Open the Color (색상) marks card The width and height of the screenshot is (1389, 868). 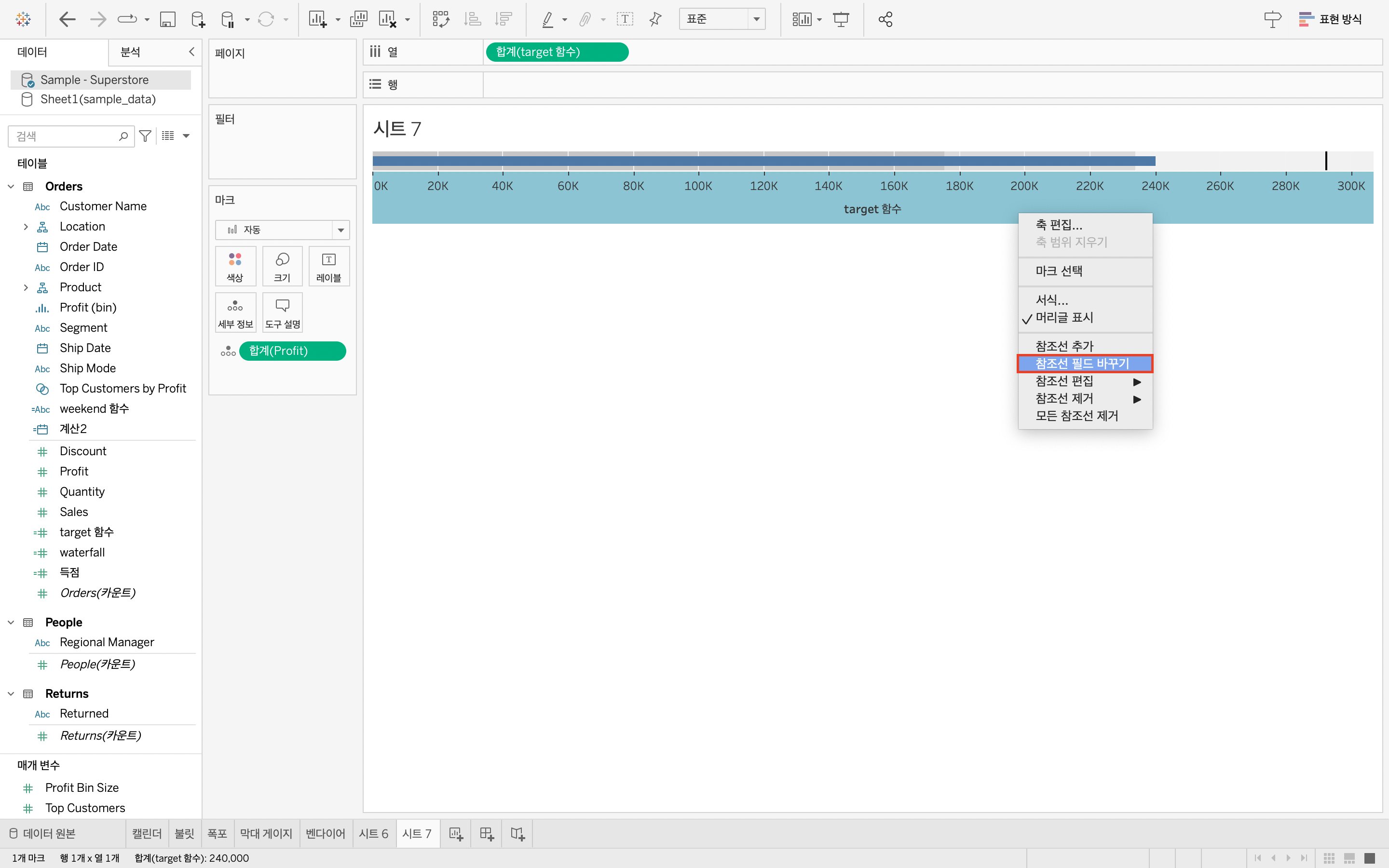click(235, 266)
